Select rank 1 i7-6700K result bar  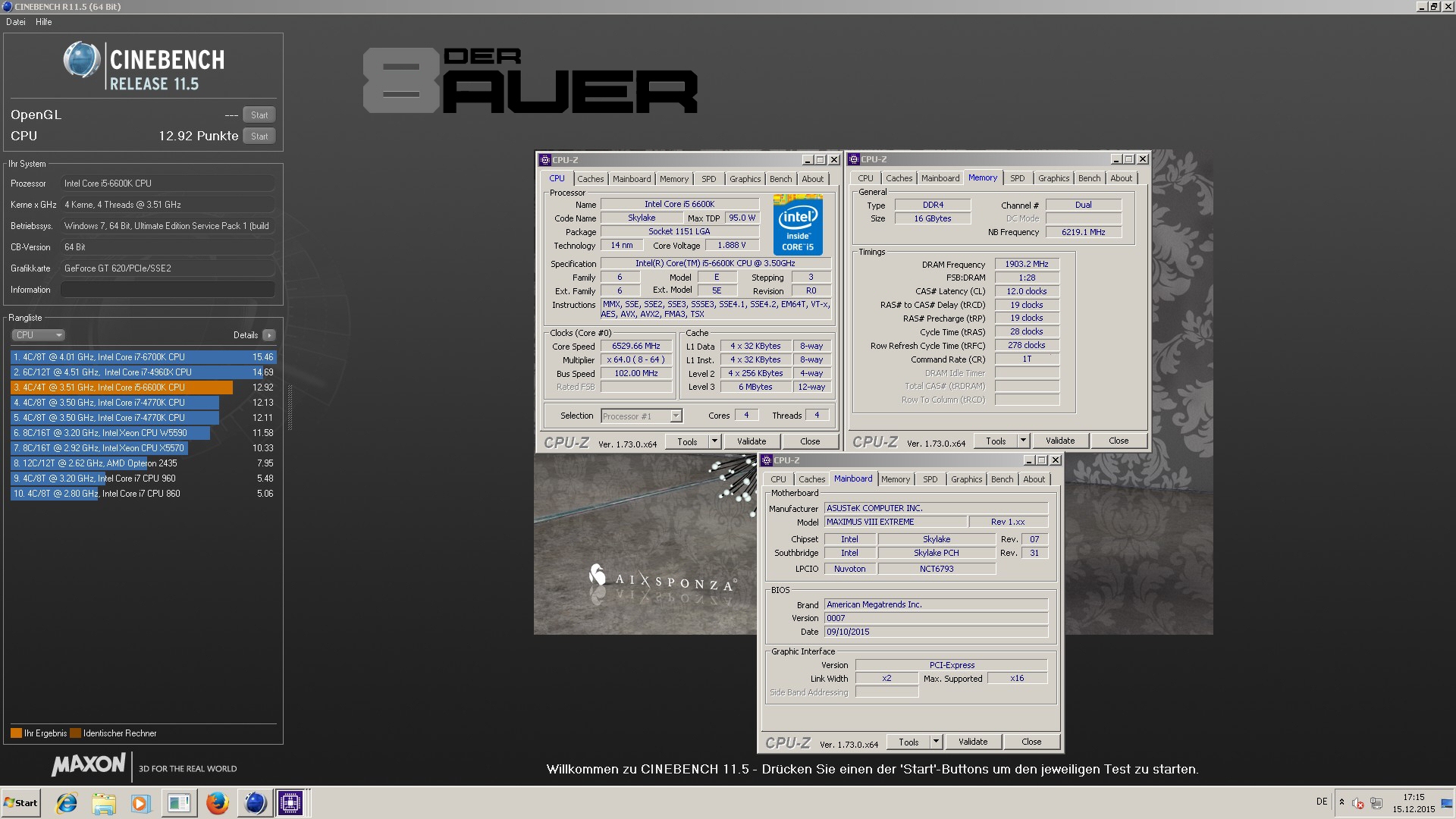coord(143,357)
